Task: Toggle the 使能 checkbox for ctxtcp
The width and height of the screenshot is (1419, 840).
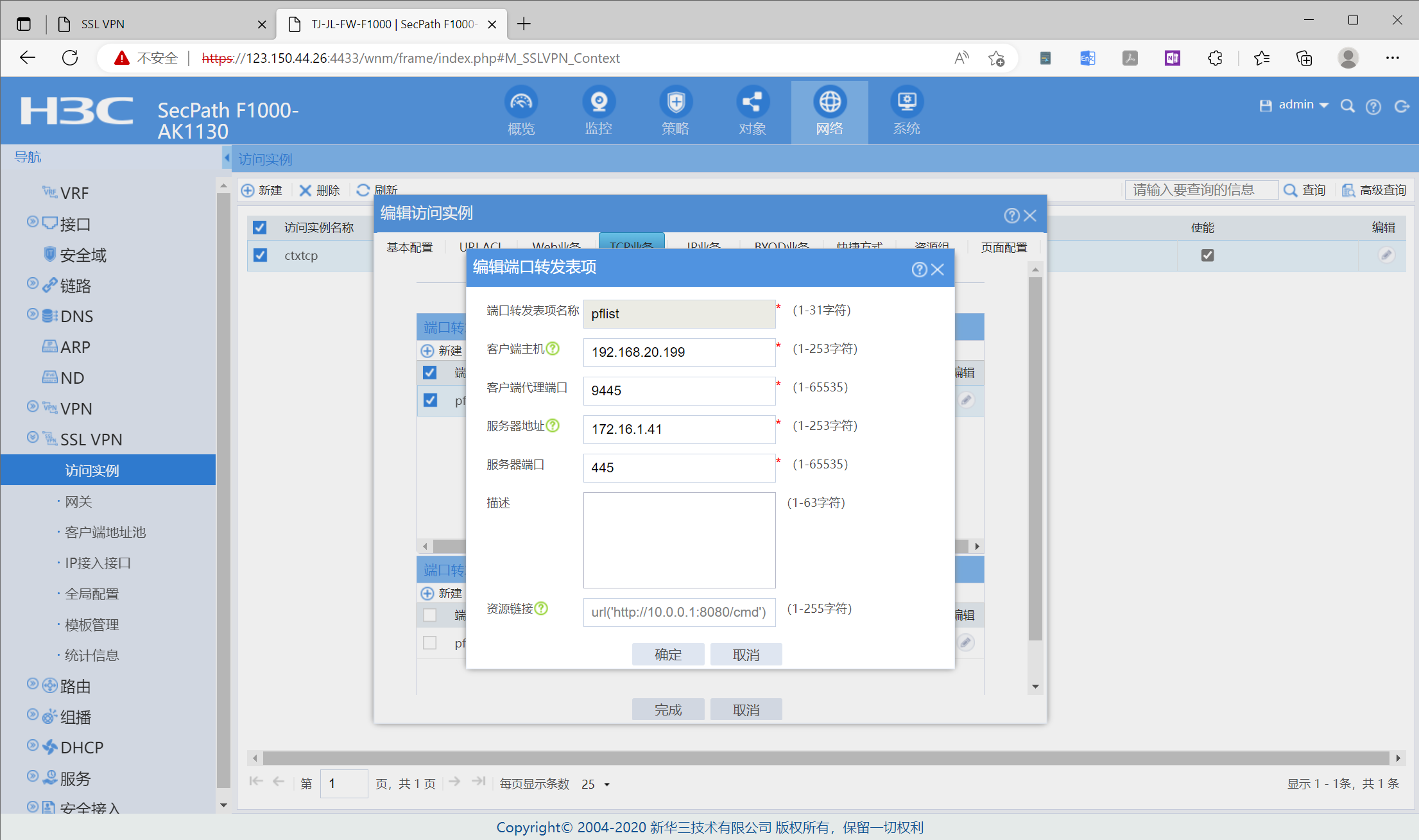Action: coord(1207,255)
